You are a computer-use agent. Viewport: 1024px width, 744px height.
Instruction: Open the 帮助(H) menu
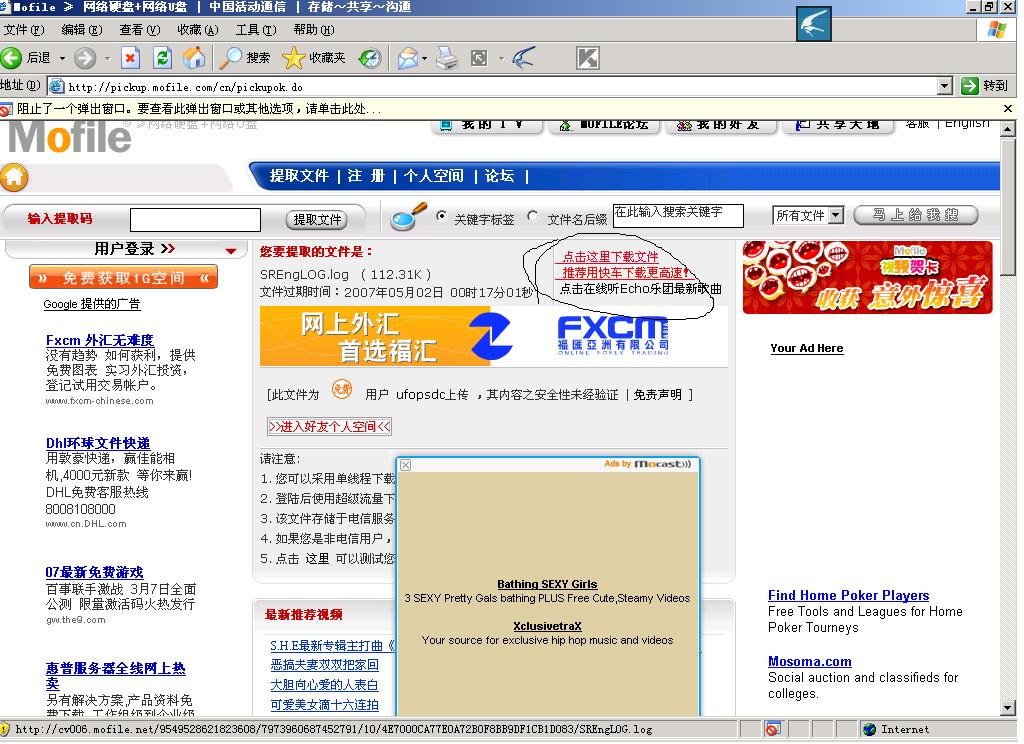click(x=314, y=30)
